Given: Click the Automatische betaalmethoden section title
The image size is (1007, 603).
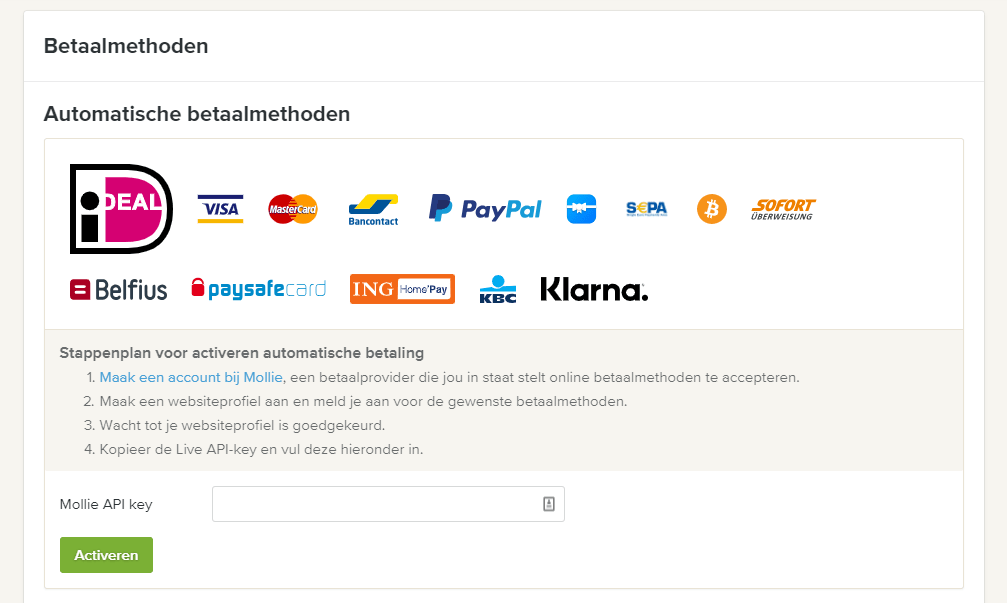Looking at the screenshot, I should (x=197, y=114).
